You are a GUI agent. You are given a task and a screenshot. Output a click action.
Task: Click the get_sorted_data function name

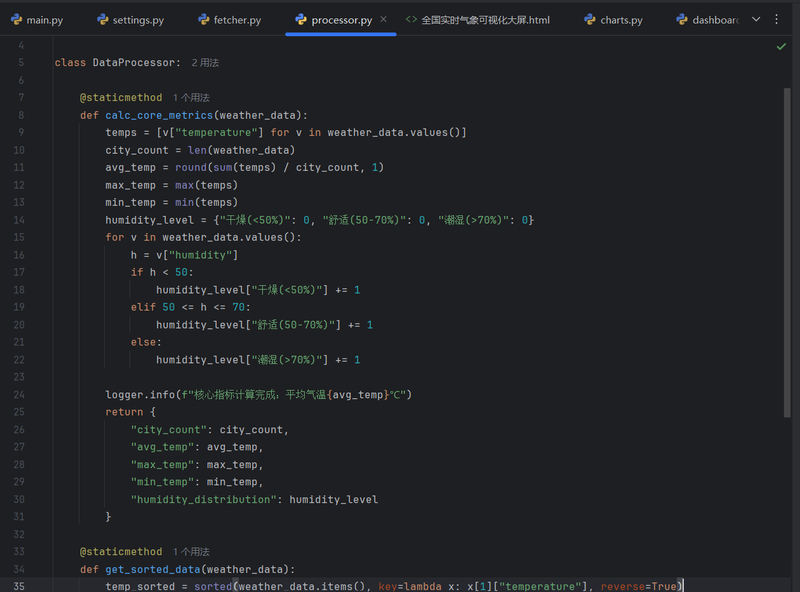(x=153, y=570)
